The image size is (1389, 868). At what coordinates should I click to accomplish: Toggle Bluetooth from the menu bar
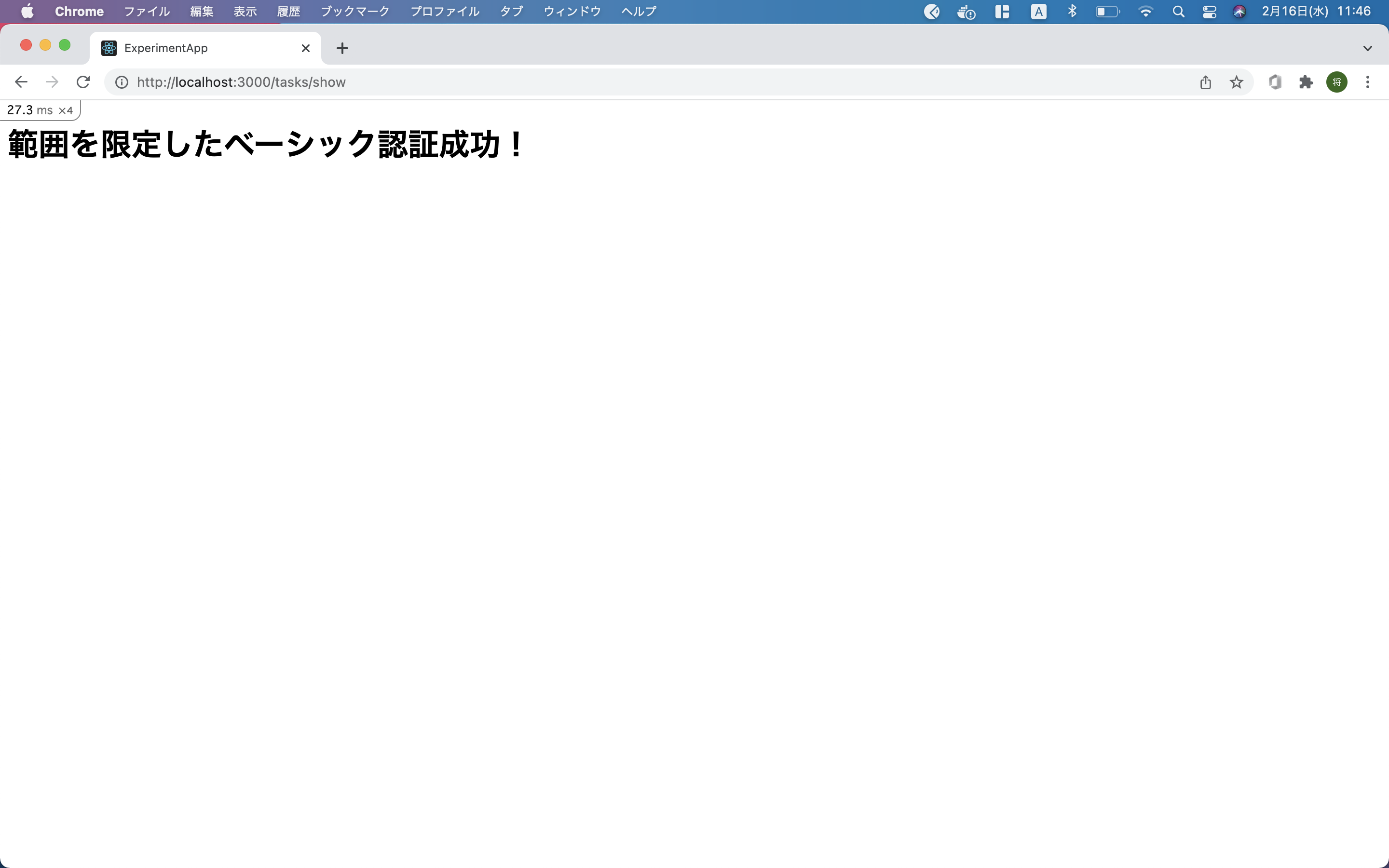pyautogui.click(x=1071, y=11)
